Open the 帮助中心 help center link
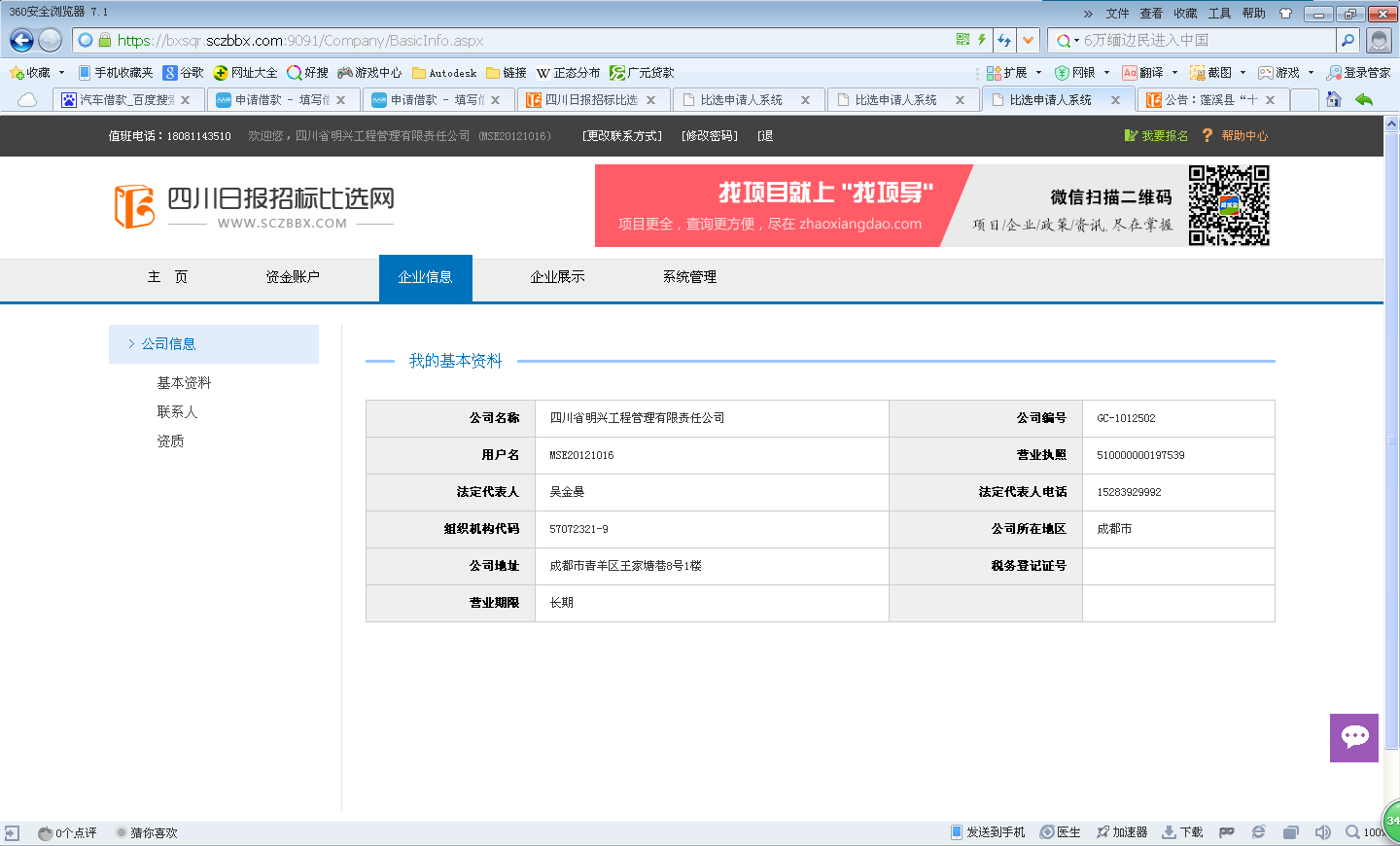Viewport: 1400px width, 846px height. point(1244,136)
